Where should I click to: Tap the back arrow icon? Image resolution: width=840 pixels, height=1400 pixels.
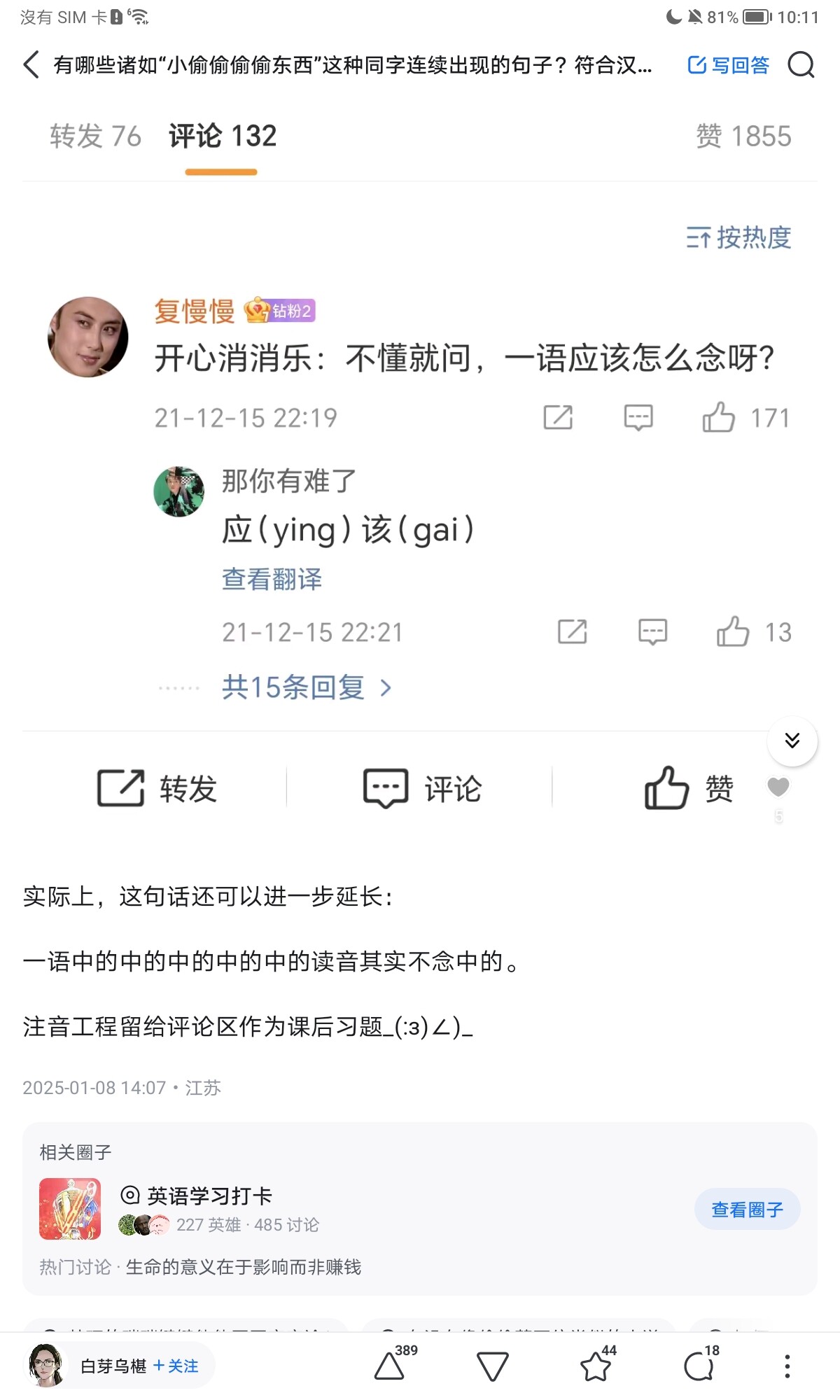[31, 65]
